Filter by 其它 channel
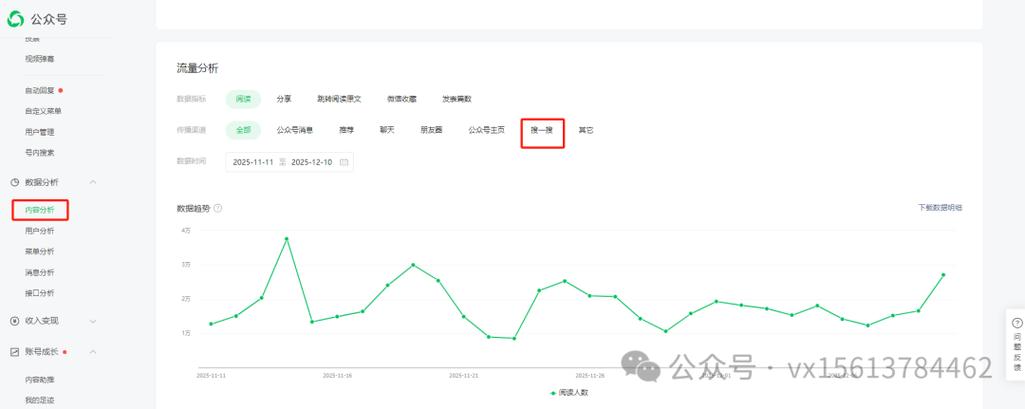 pos(586,130)
